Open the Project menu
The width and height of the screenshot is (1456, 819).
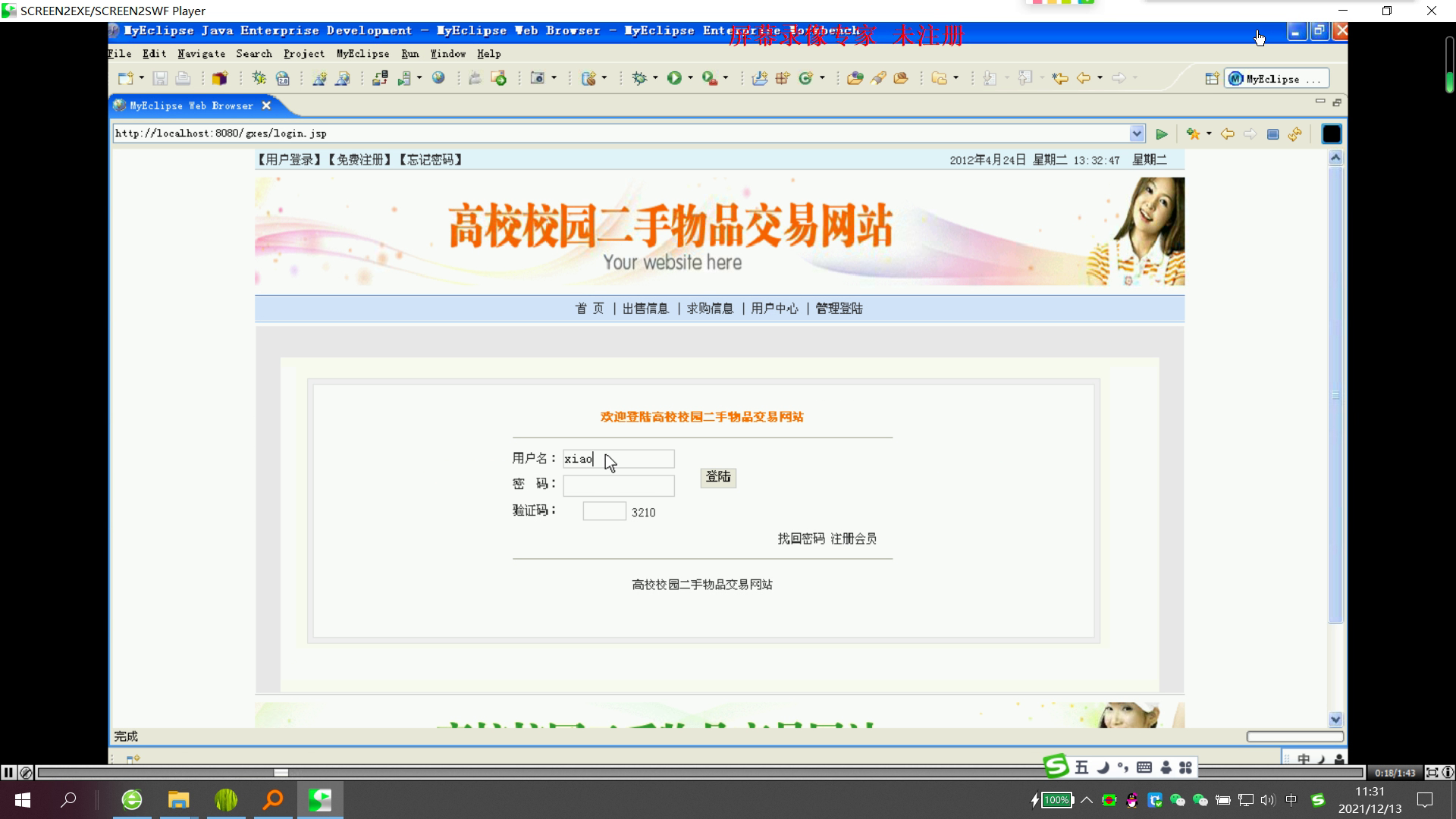pos(304,54)
